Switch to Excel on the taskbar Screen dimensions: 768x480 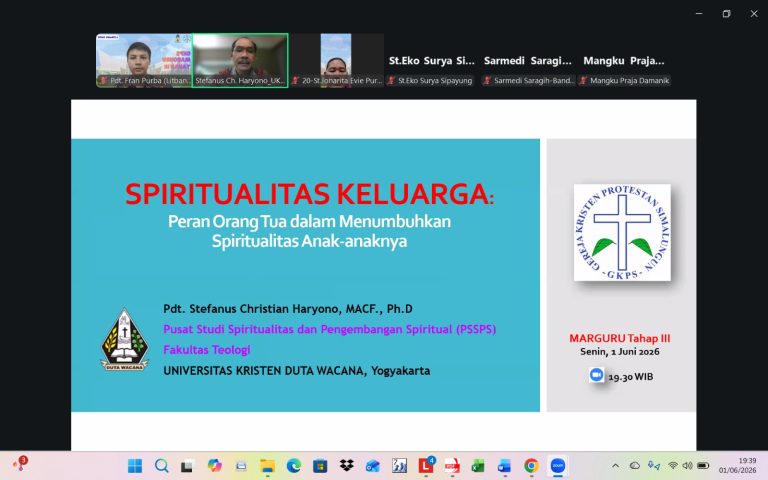pos(478,466)
